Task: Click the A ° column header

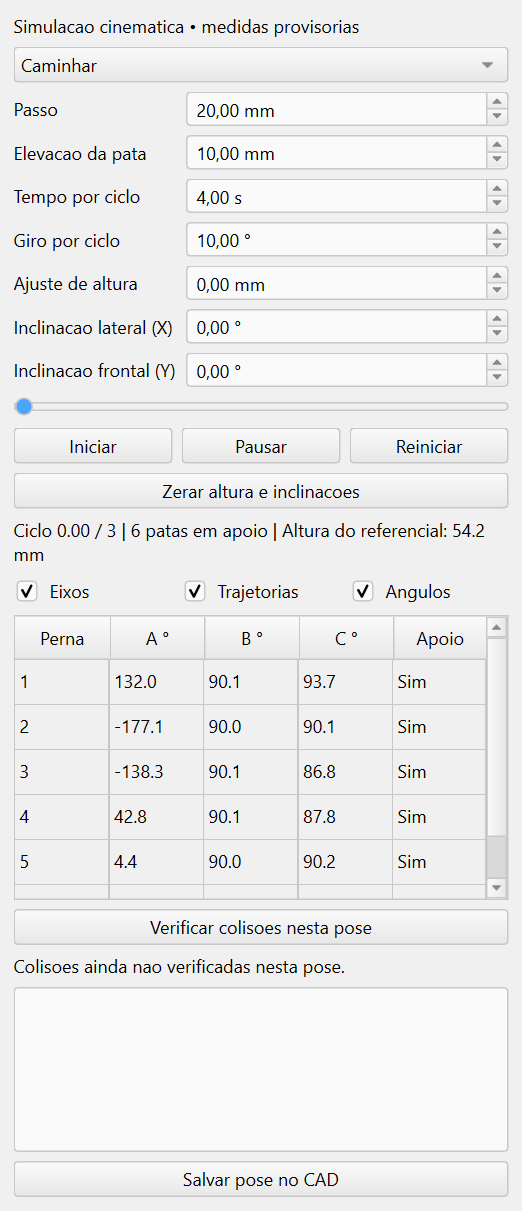Action: (157, 638)
